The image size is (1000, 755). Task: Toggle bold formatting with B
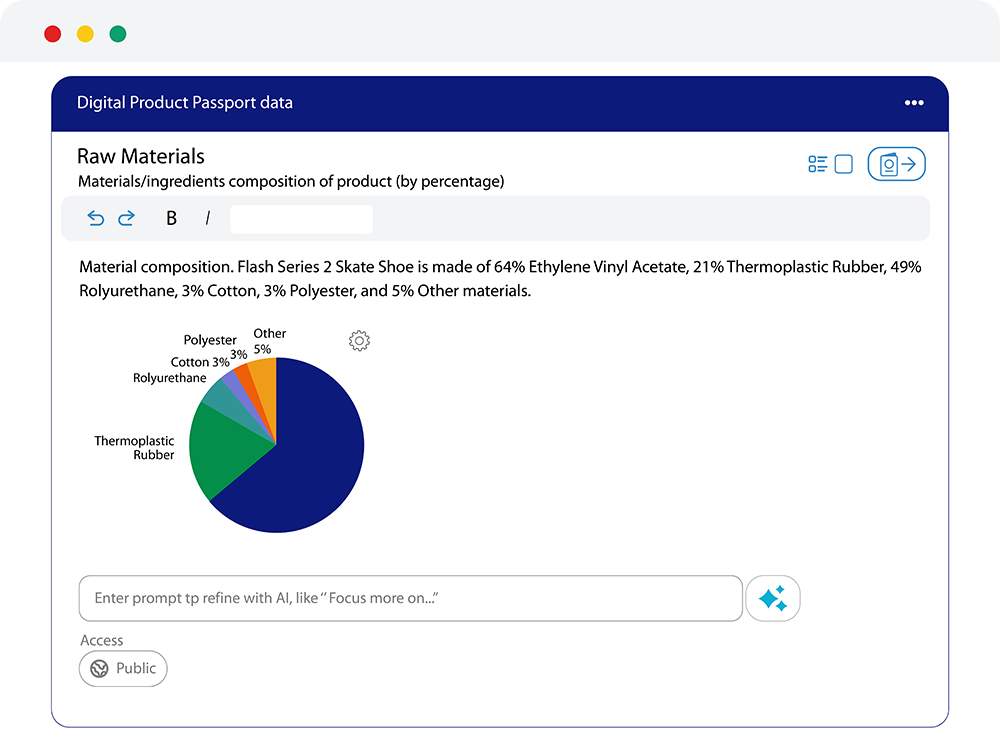click(171, 219)
